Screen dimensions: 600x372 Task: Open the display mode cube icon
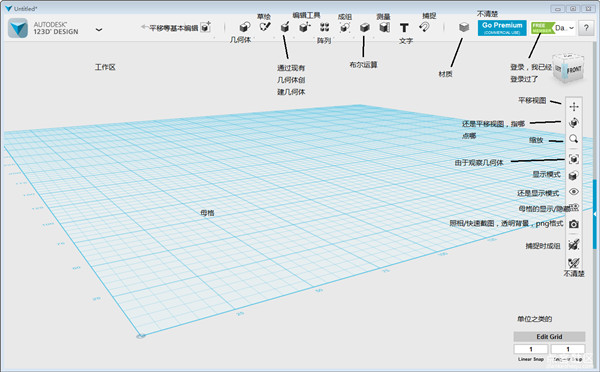[574, 175]
